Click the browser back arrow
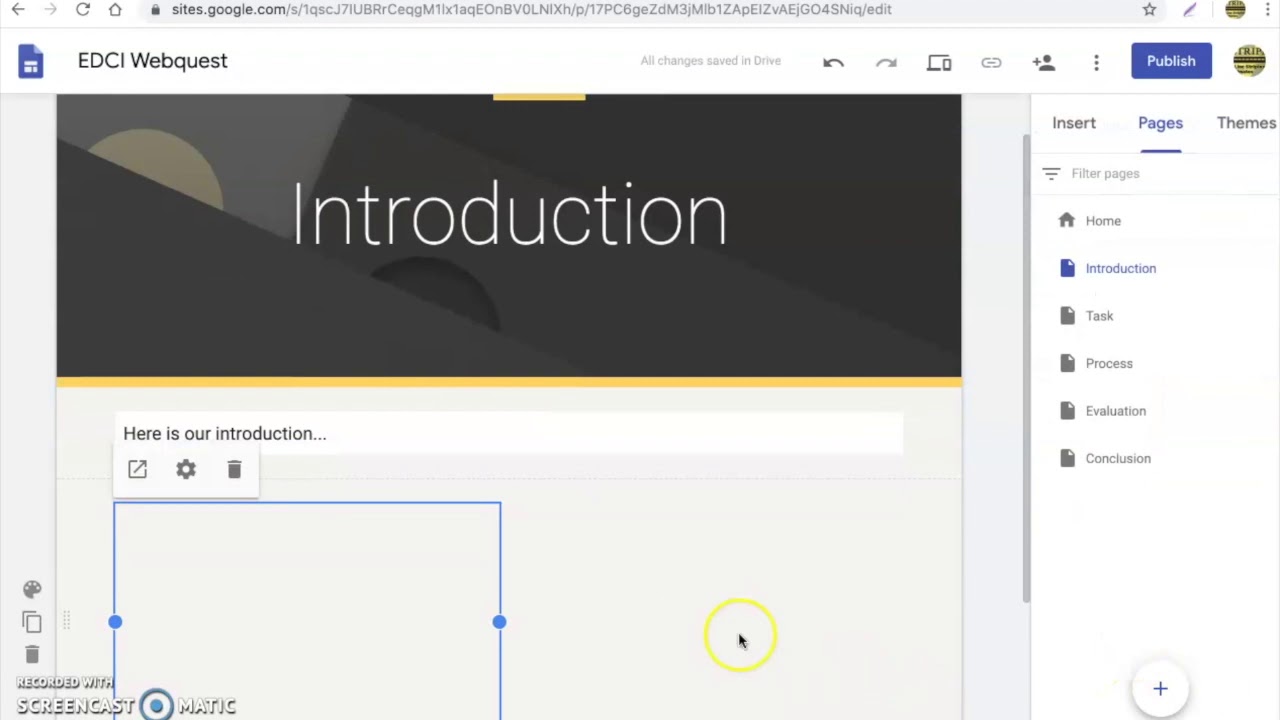 tap(18, 10)
